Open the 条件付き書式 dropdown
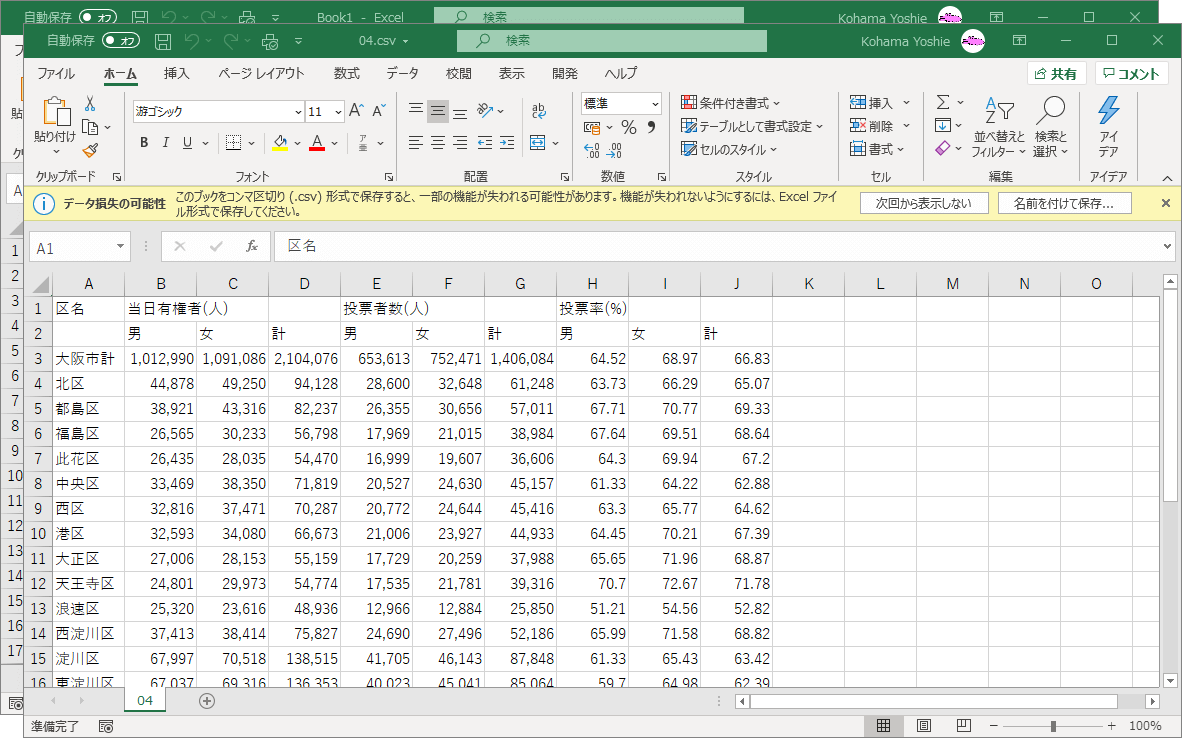1182x738 pixels. pos(730,103)
